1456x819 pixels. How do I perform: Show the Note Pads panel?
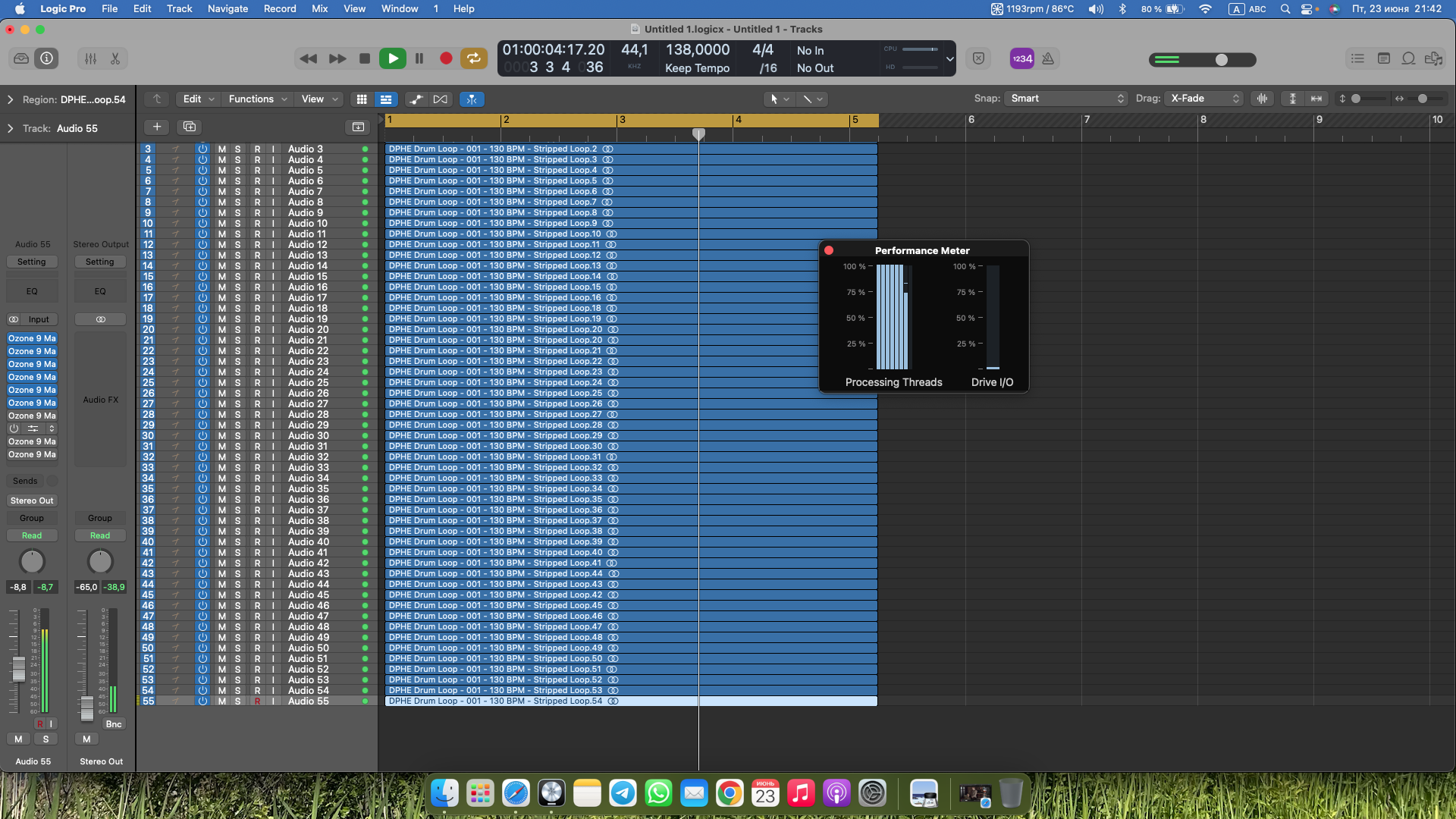click(x=1383, y=58)
